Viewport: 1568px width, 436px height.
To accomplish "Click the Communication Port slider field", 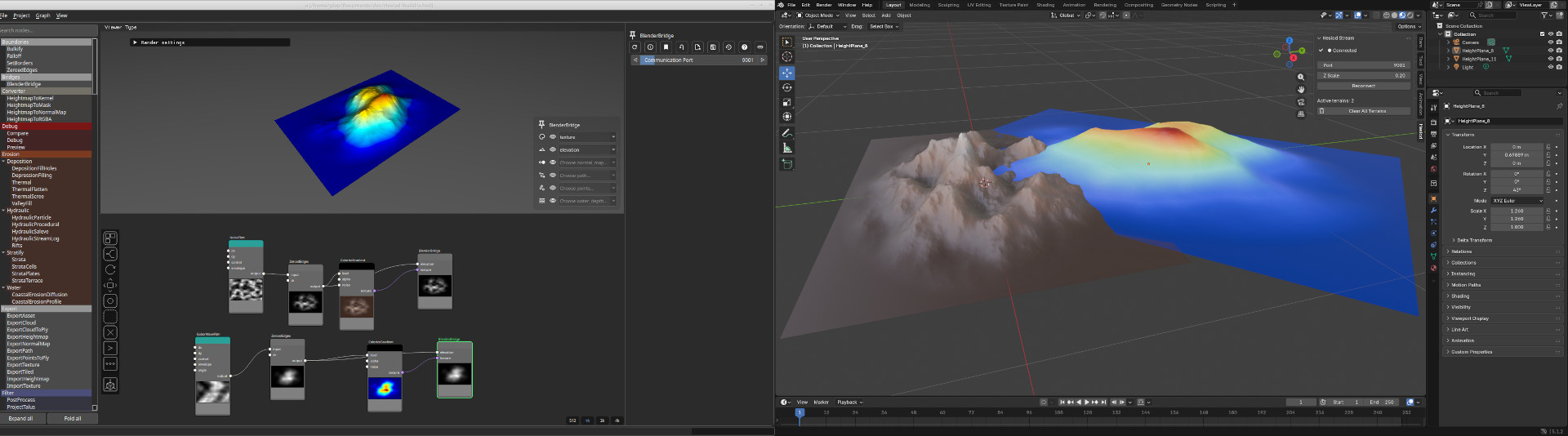I will click(699, 60).
